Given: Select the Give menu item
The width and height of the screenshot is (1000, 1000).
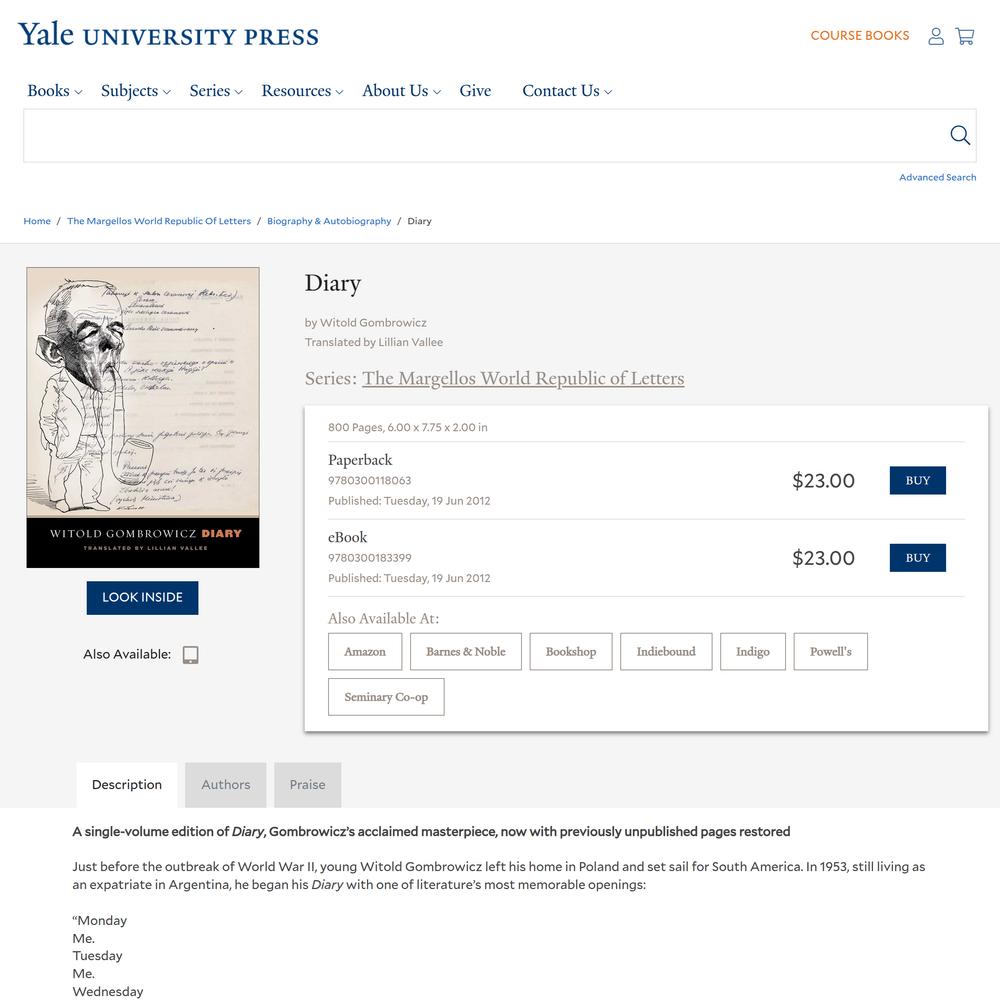Looking at the screenshot, I should [x=475, y=91].
